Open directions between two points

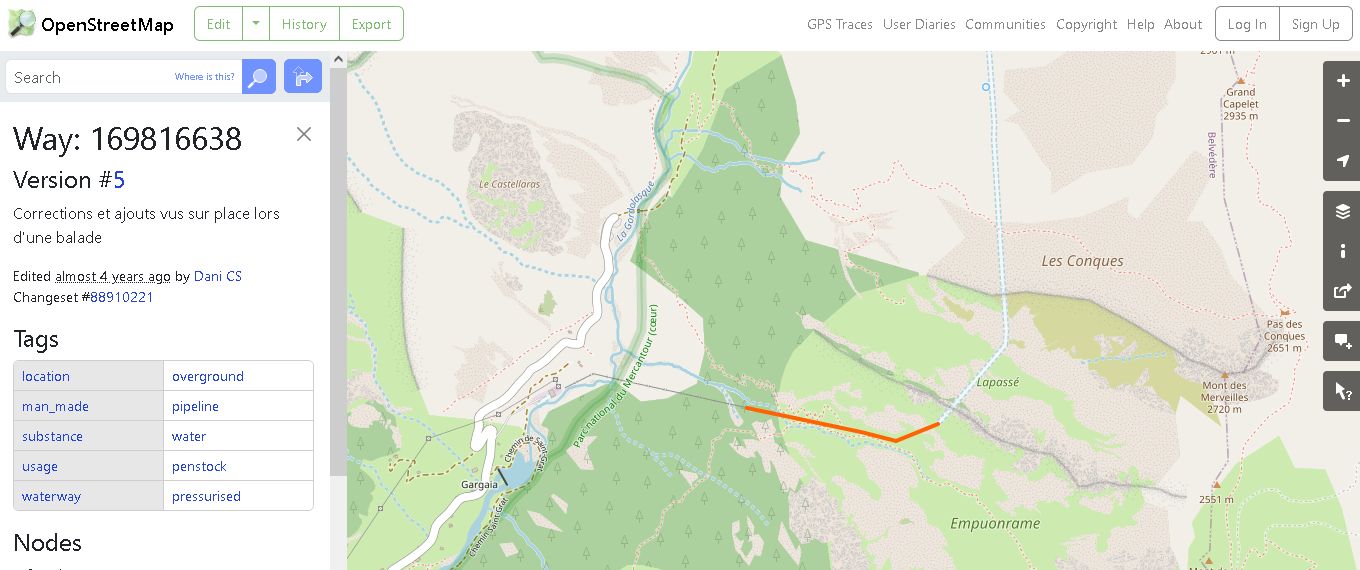[x=303, y=77]
